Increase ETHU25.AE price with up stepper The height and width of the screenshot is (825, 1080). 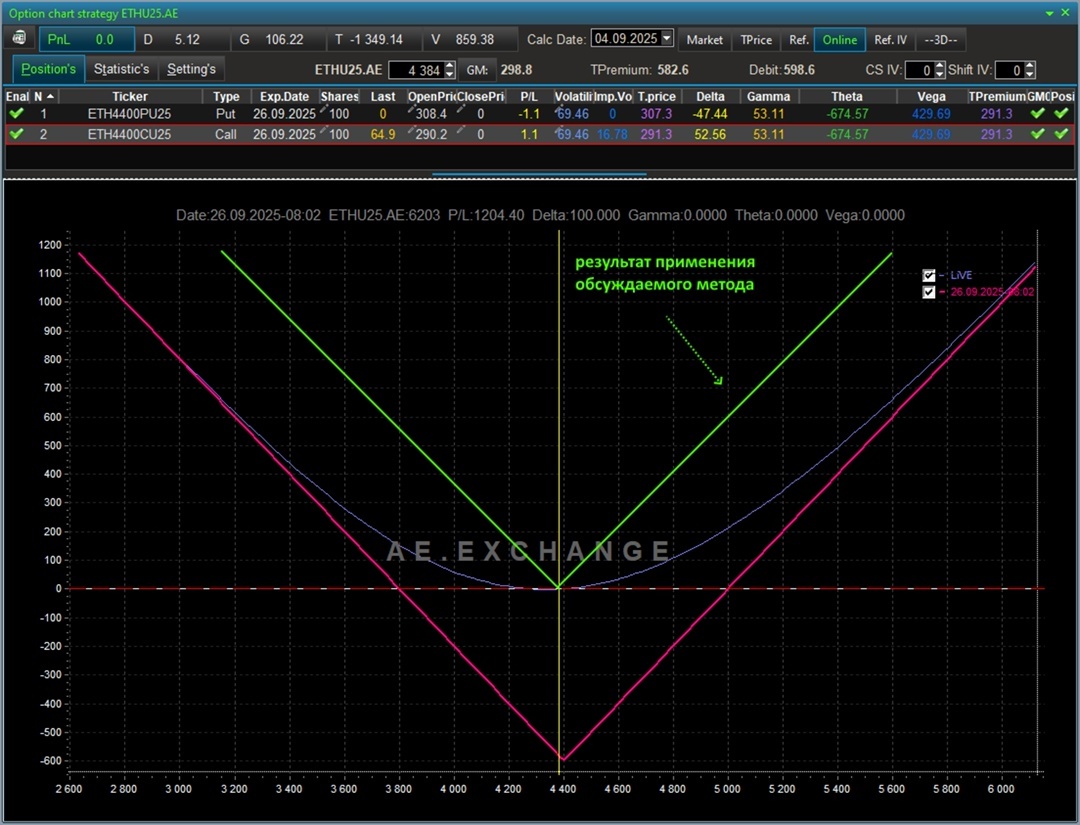(450, 65)
